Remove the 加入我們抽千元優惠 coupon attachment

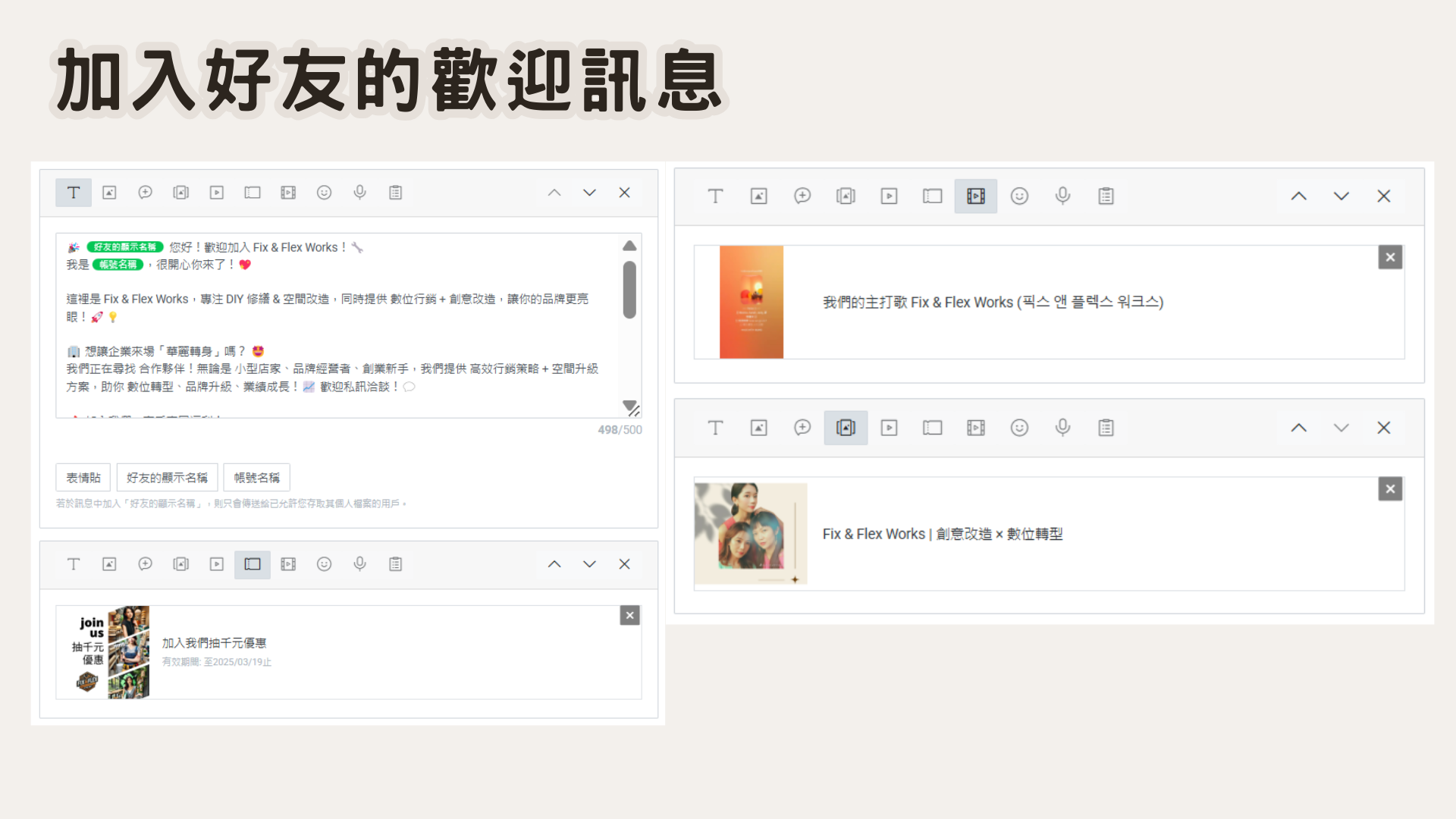click(629, 616)
